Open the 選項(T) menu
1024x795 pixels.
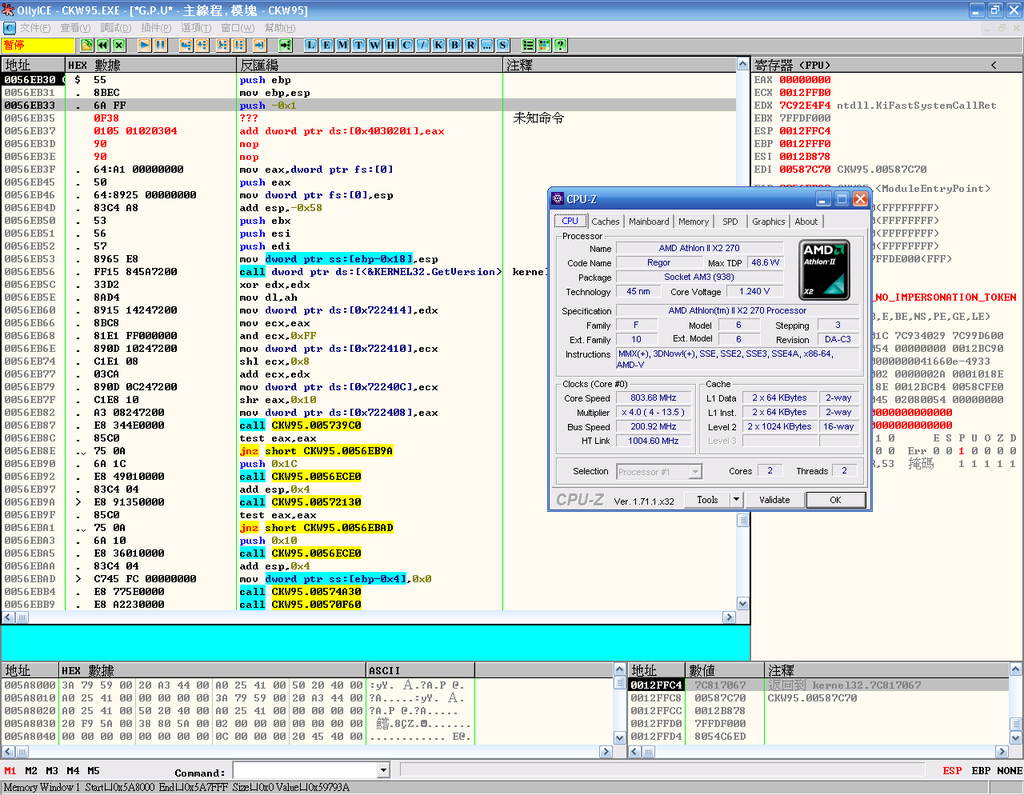pyautogui.click(x=197, y=28)
